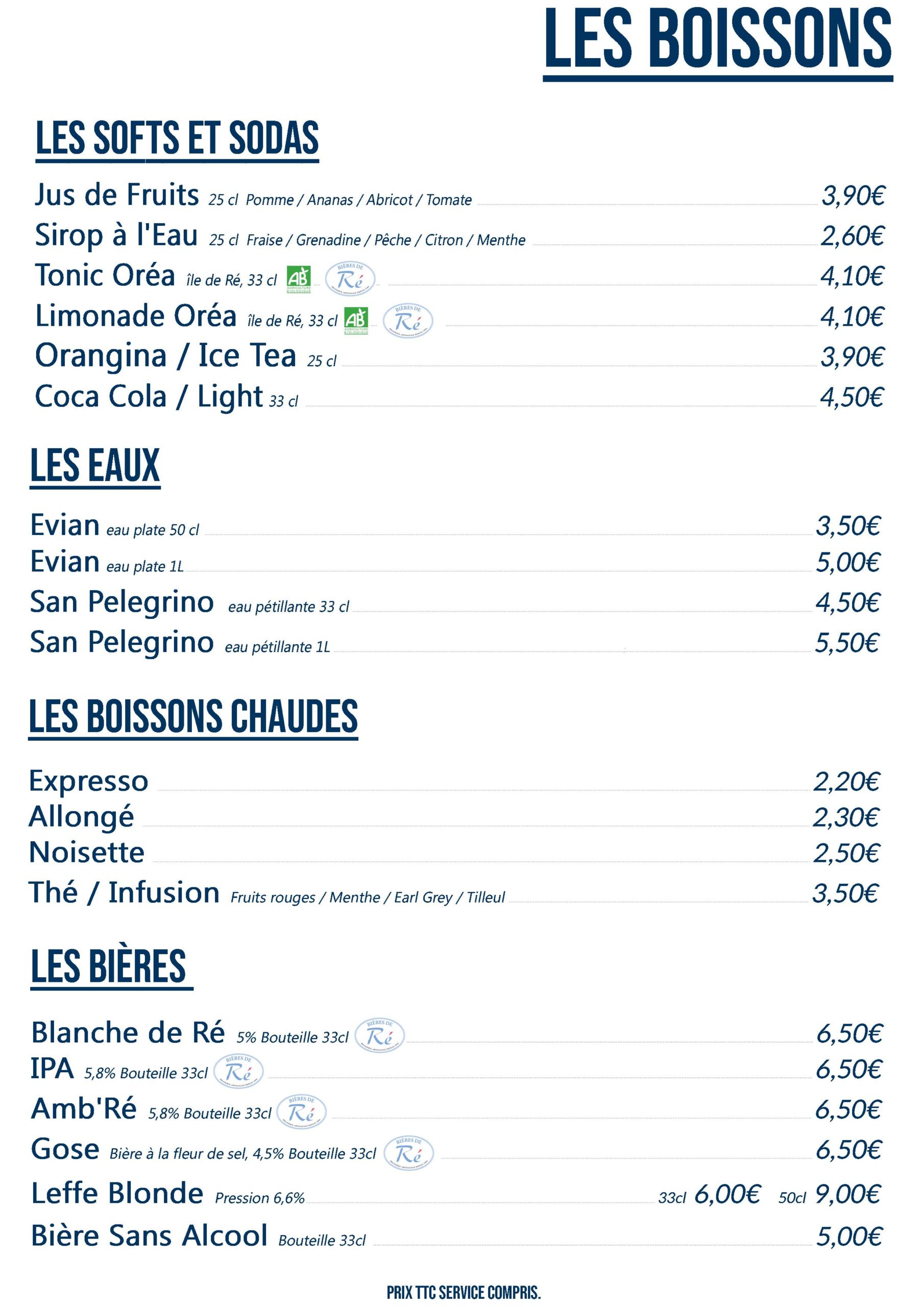Click the Leffe Blonde 33cl price 6,00€
924x1307 pixels.
click(x=727, y=1194)
